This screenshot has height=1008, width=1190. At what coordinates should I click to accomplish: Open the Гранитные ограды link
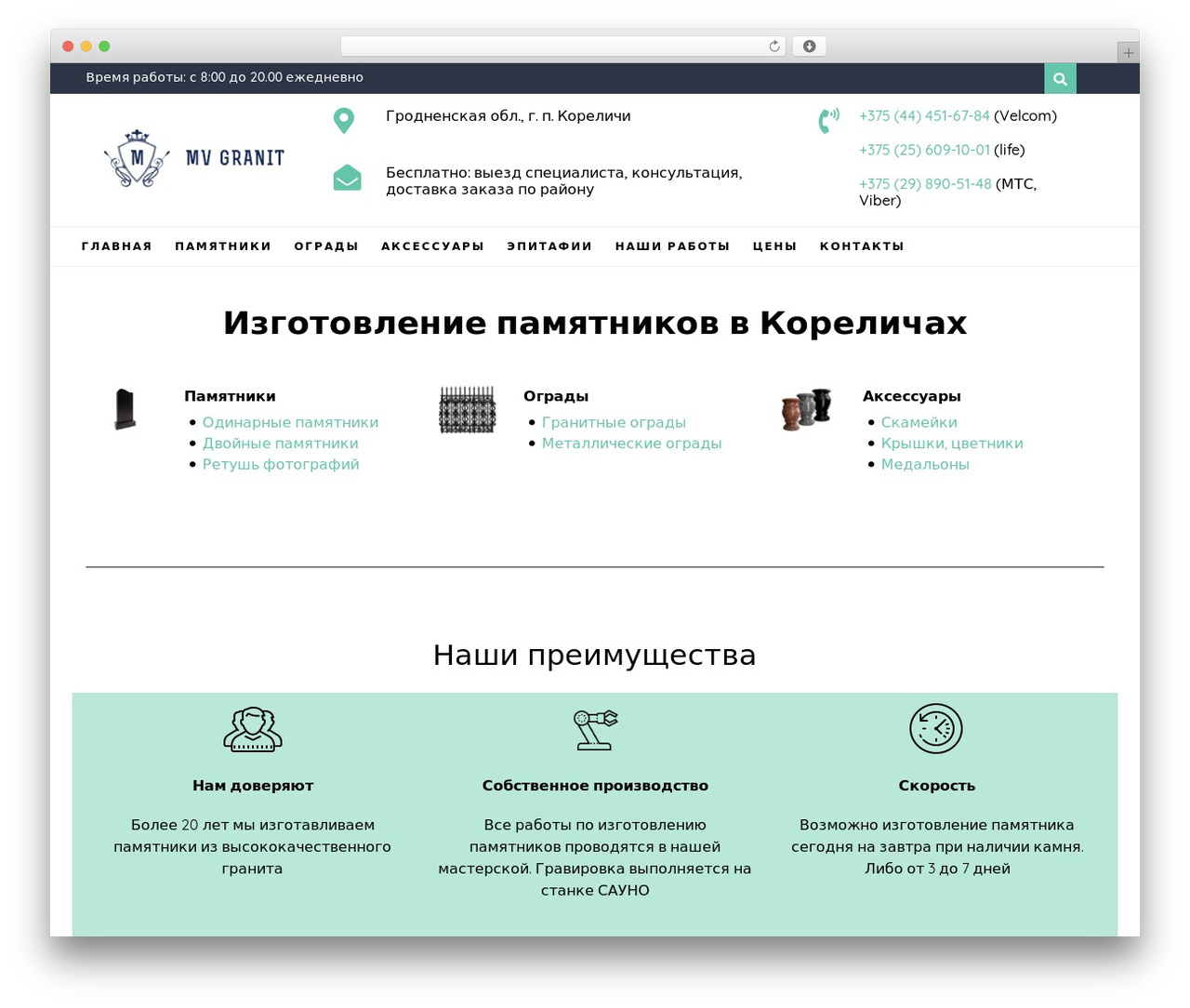[614, 422]
